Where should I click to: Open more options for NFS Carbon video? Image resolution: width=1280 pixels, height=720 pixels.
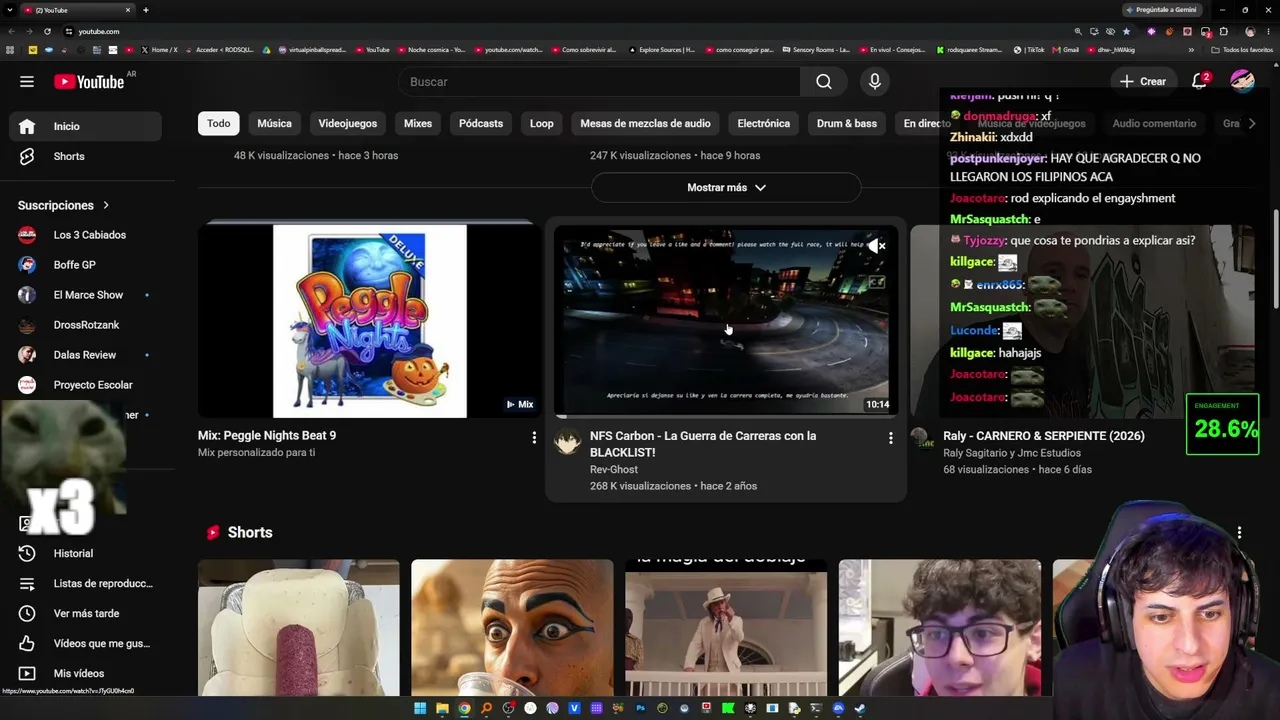[x=890, y=437]
